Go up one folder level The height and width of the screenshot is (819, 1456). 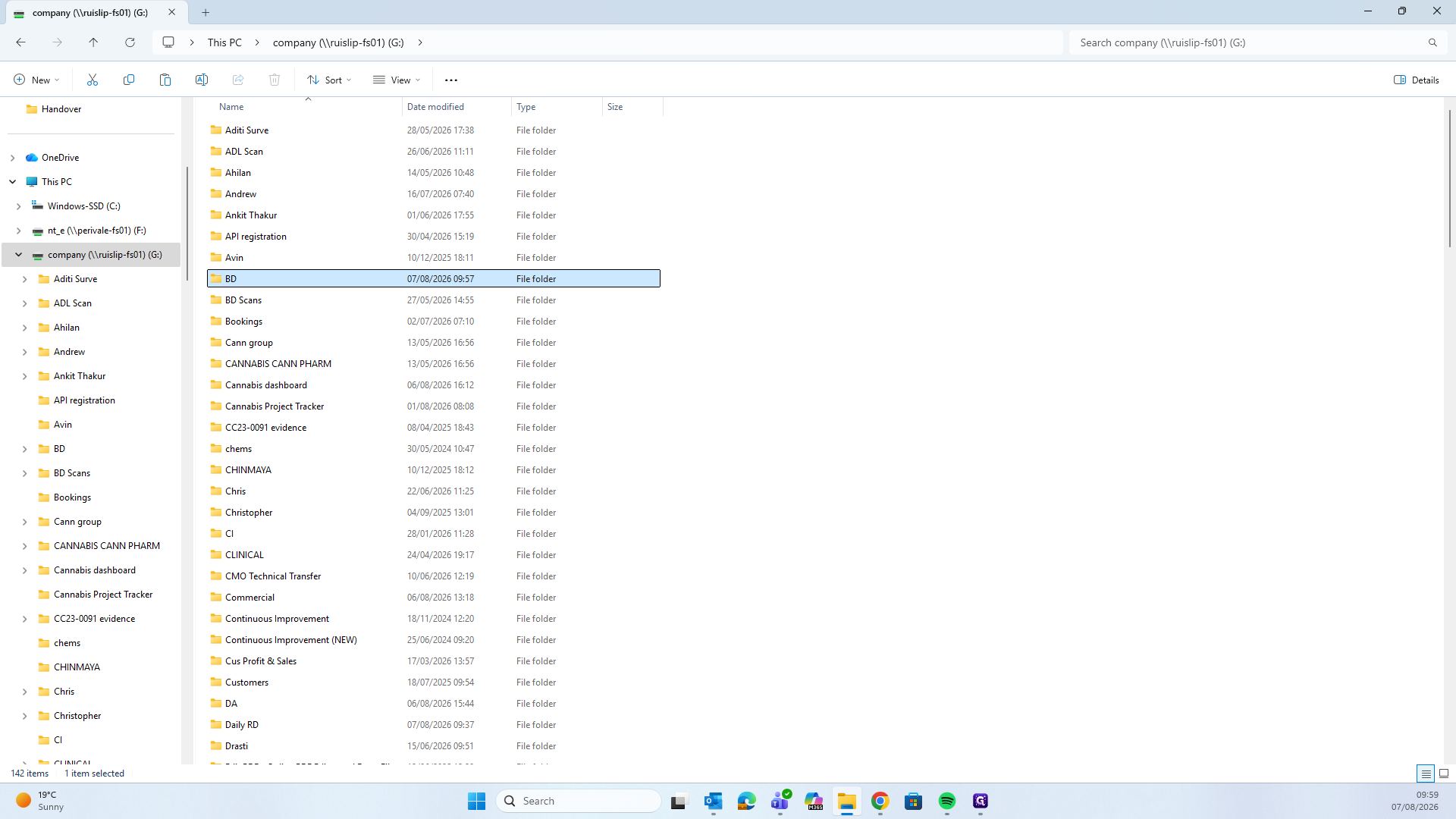tap(93, 42)
